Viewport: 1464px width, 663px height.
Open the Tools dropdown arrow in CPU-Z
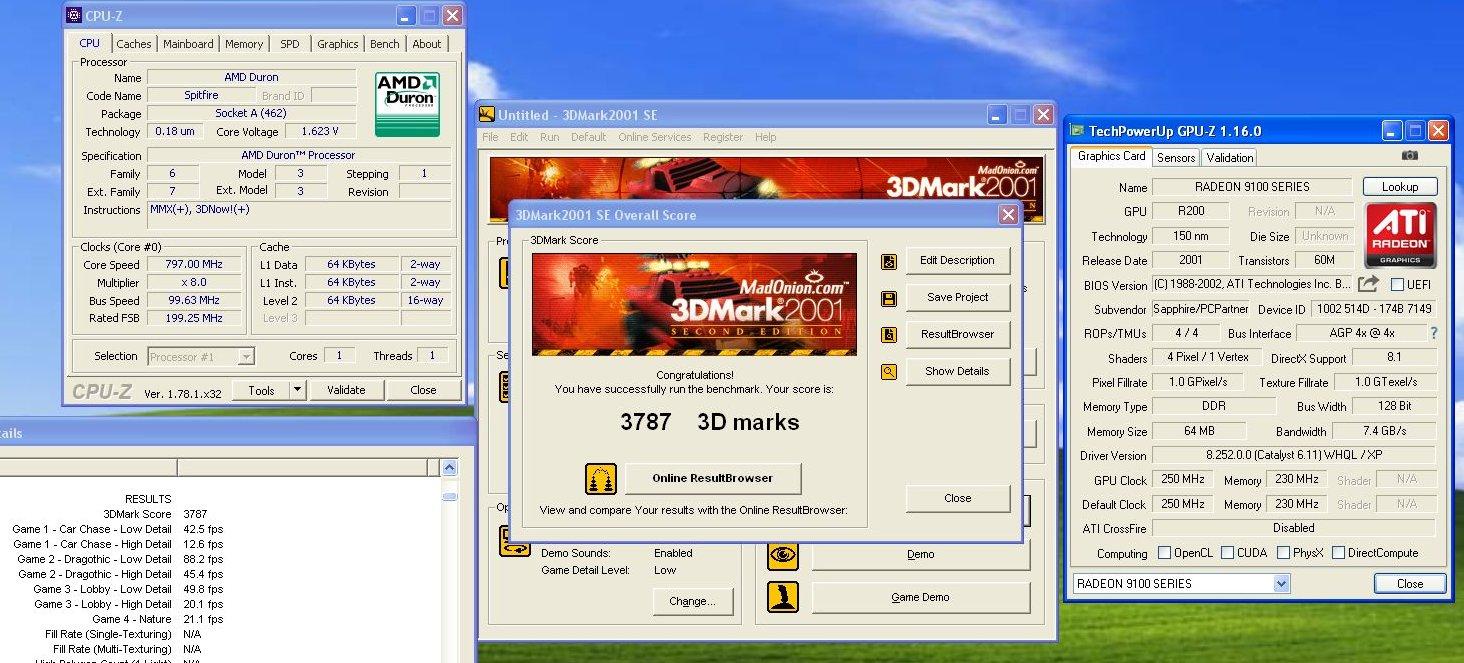[297, 390]
